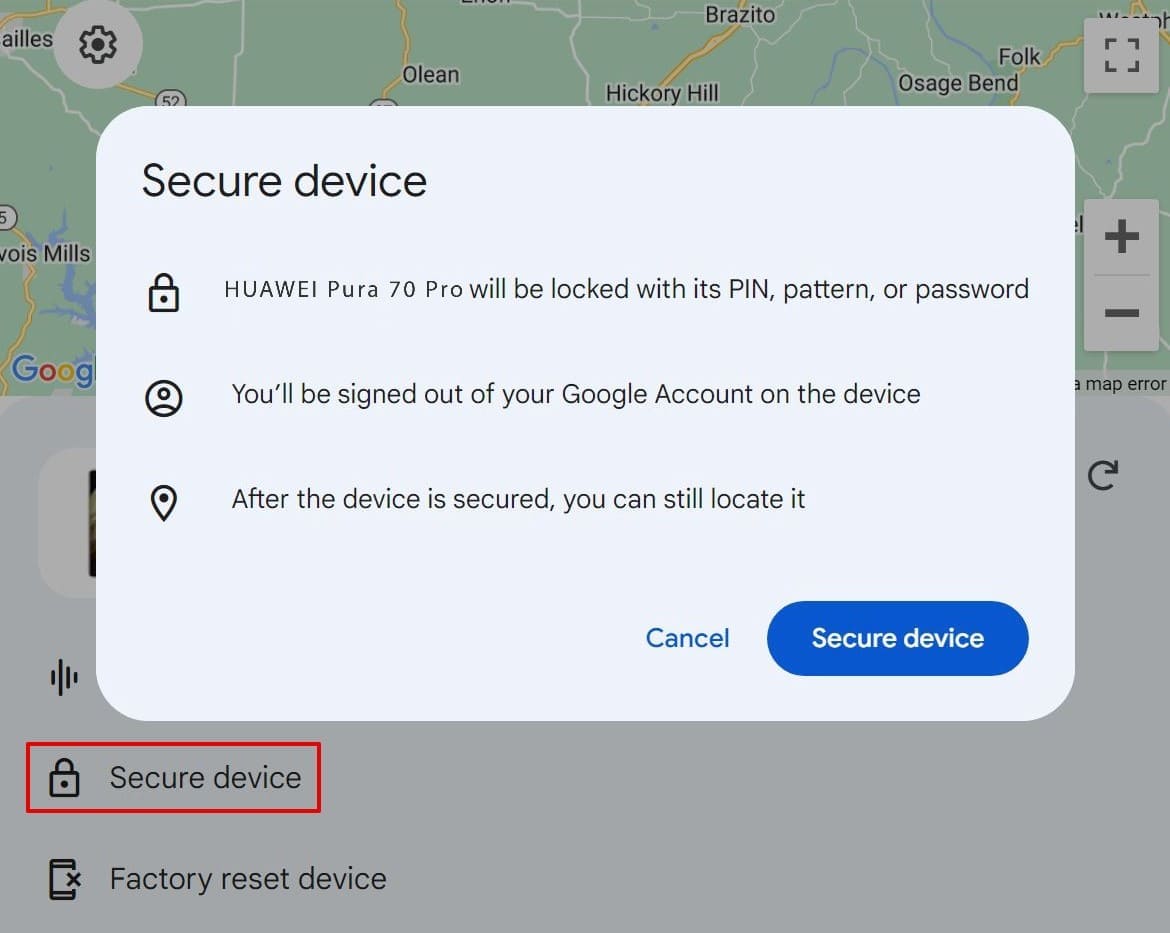Click the Google Account sign-out icon
The image size is (1170, 933).
click(x=164, y=397)
